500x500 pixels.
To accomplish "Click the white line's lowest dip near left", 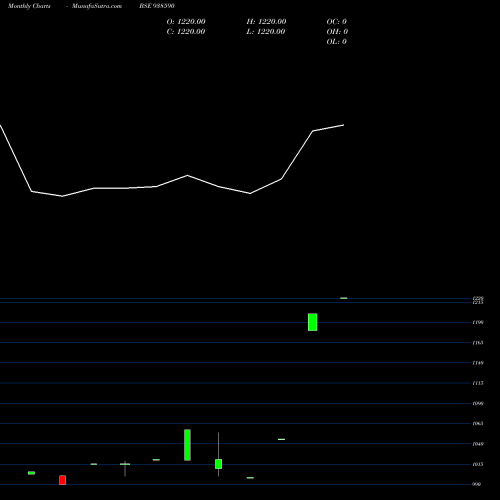I will pyautogui.click(x=62, y=196).
